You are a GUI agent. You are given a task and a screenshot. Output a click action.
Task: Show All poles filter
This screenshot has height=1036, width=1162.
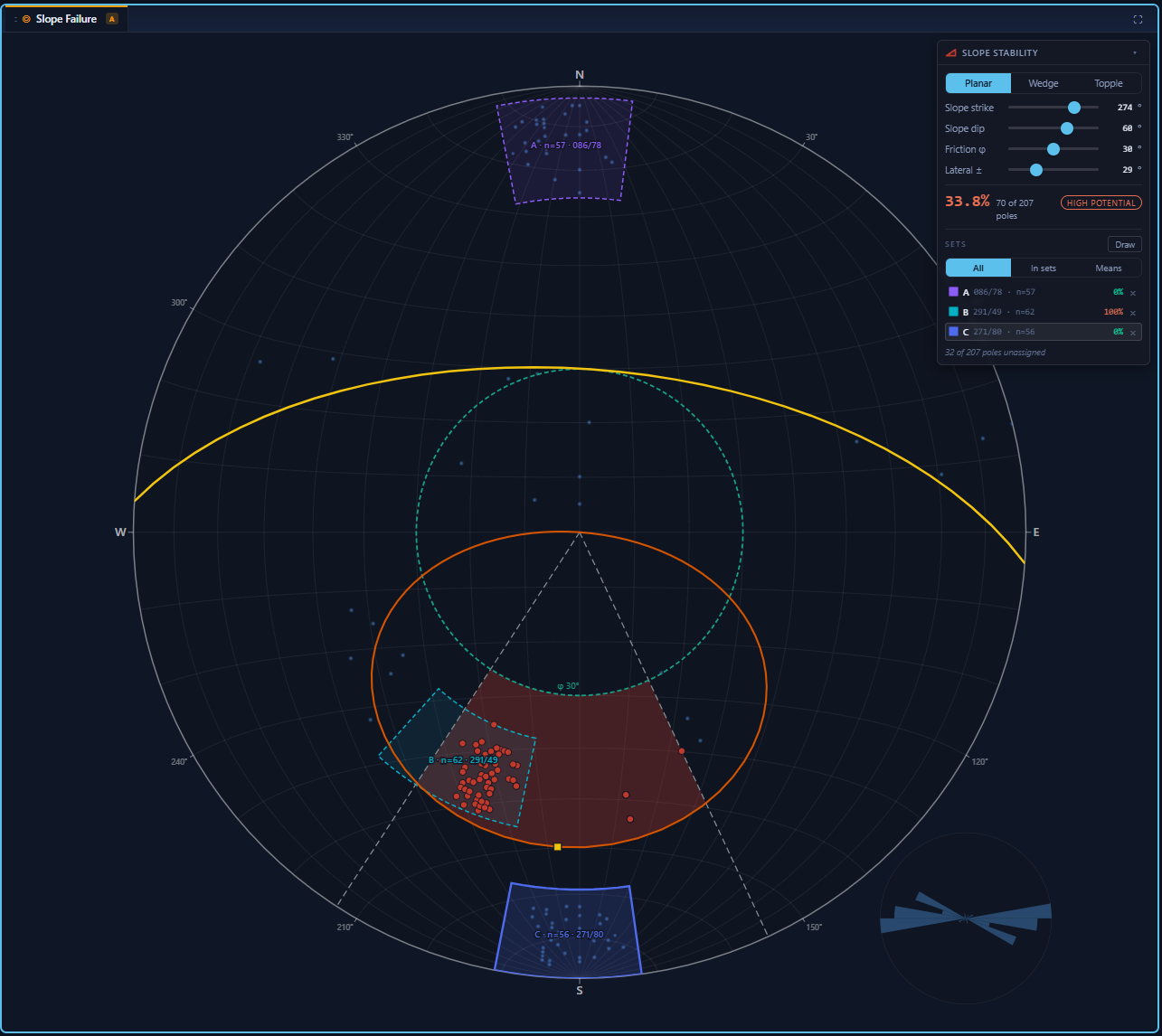point(978,268)
